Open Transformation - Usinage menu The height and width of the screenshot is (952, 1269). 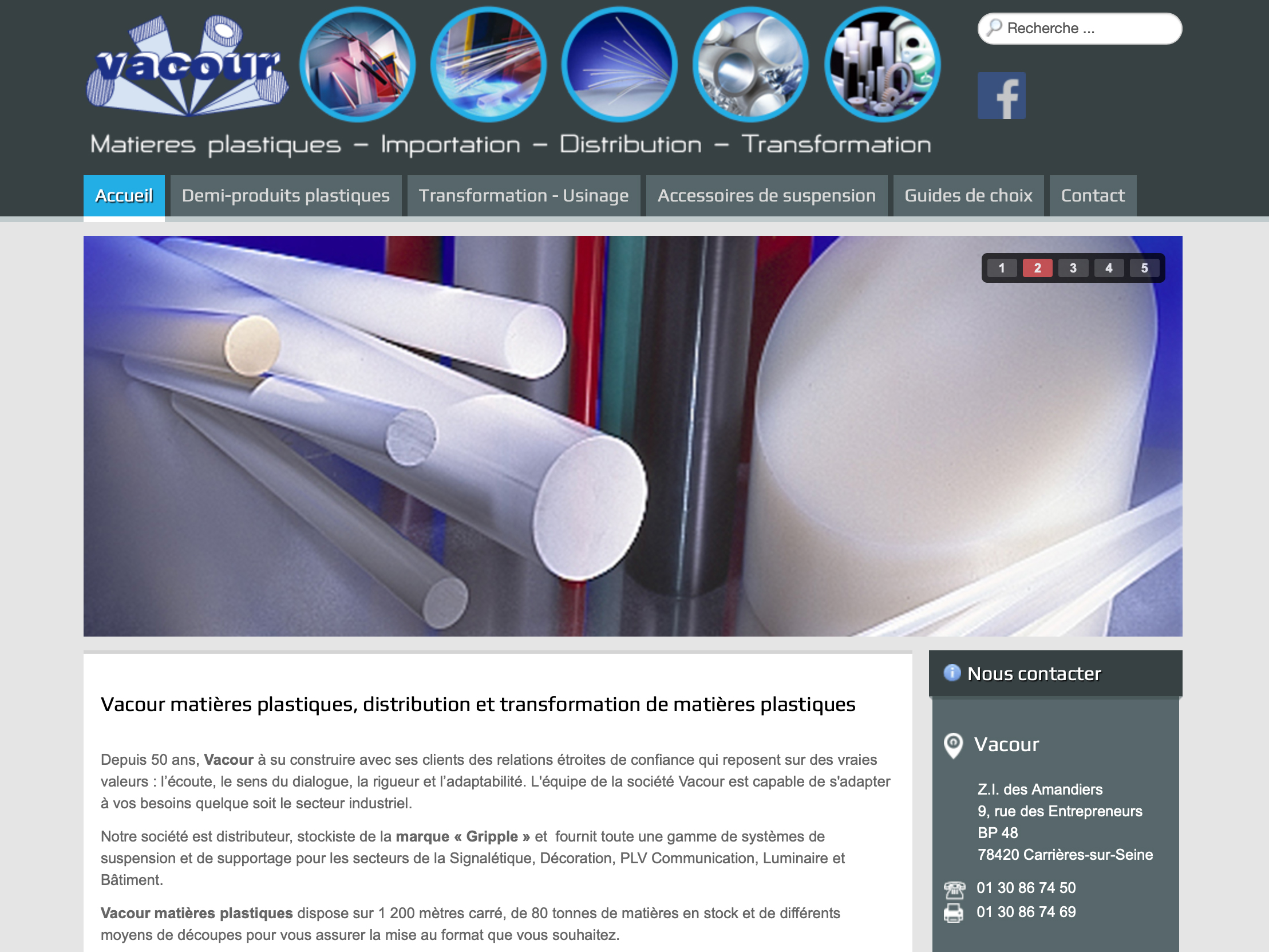click(523, 196)
